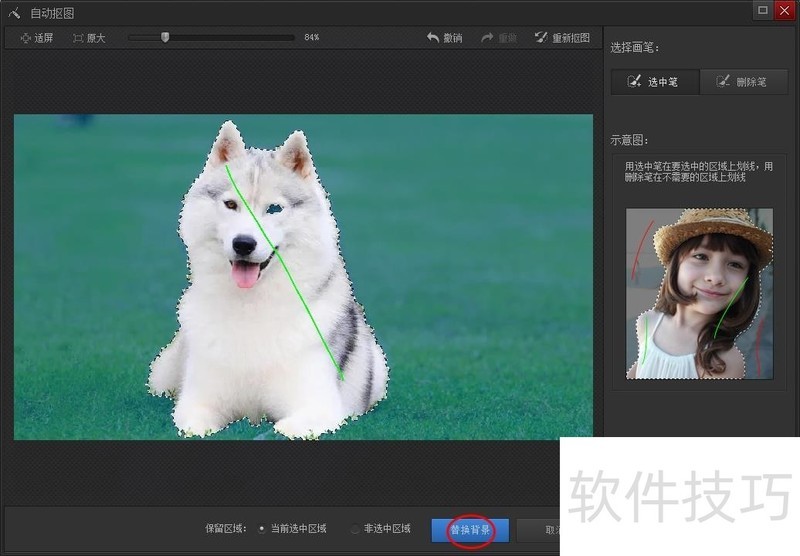Select 非选中区域 radio option
Viewport: 800px width, 556px height.
[355, 529]
